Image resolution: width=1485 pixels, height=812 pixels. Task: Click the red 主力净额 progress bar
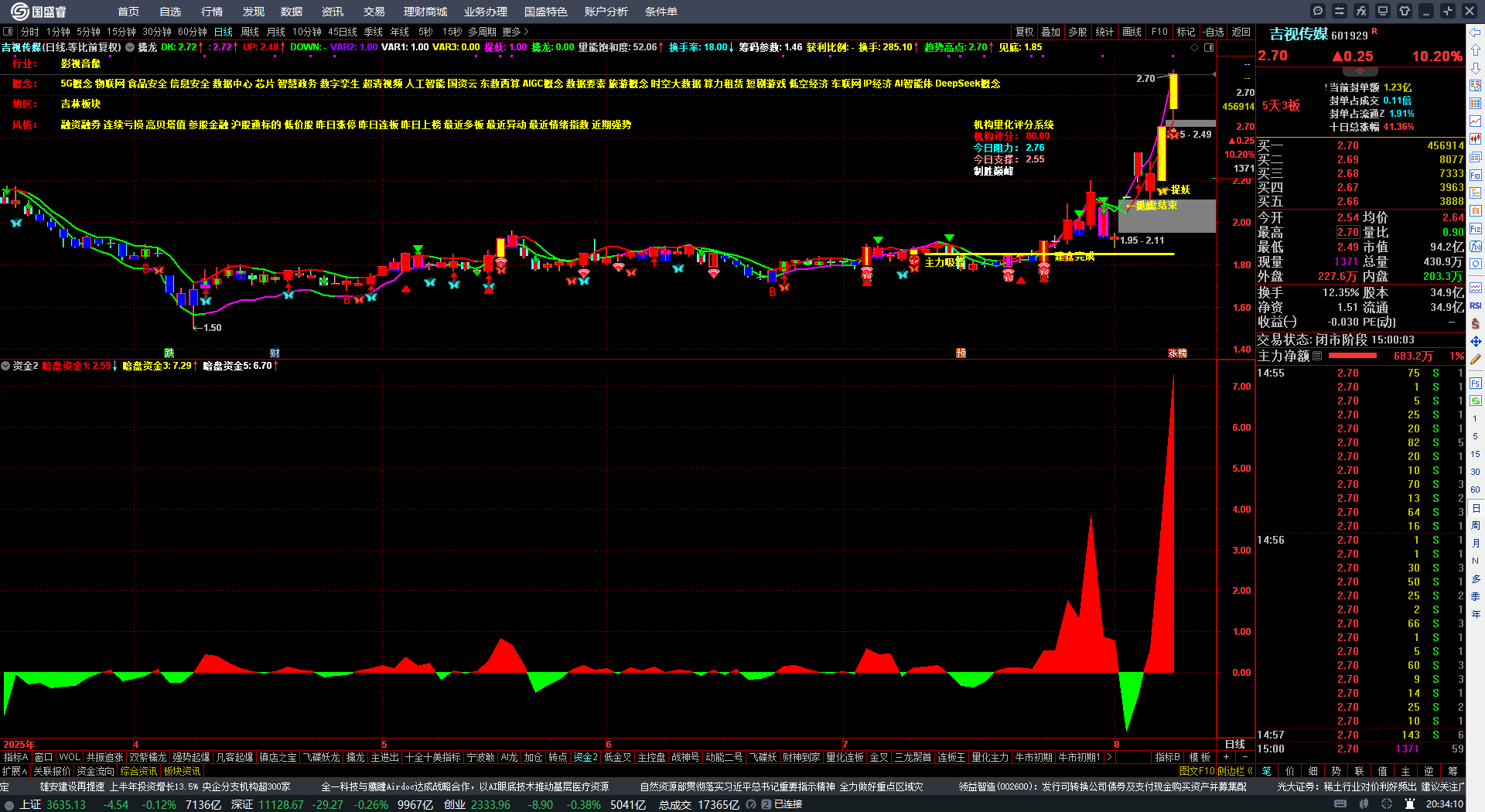(x=1352, y=356)
